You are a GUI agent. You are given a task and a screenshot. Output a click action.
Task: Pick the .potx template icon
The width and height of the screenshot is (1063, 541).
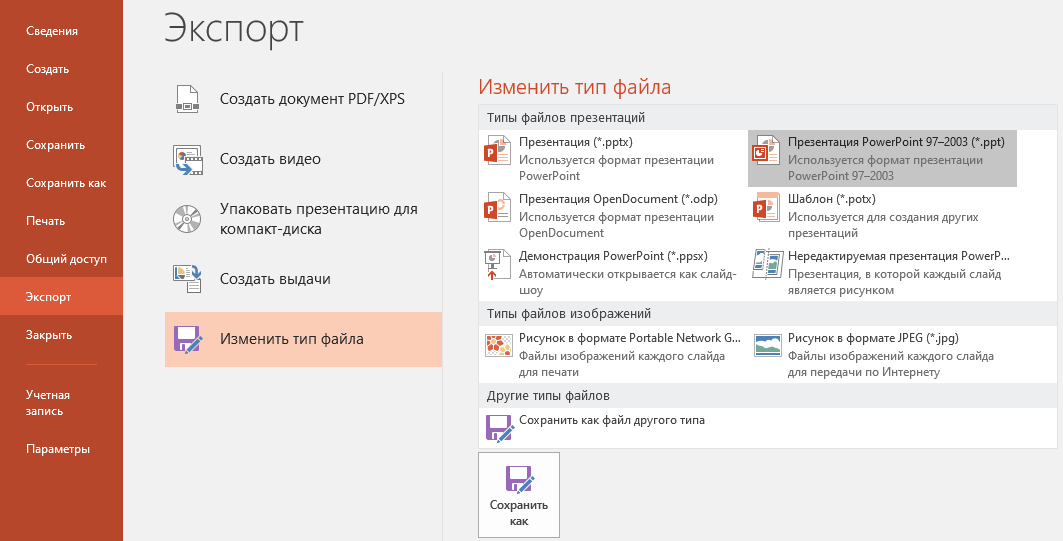[x=767, y=208]
